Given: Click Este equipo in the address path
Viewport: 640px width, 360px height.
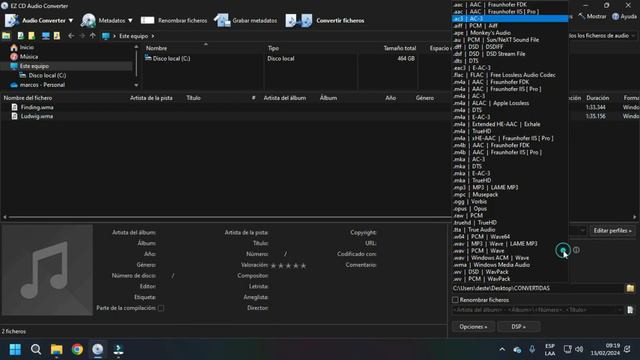Looking at the screenshot, I should tap(133, 36).
